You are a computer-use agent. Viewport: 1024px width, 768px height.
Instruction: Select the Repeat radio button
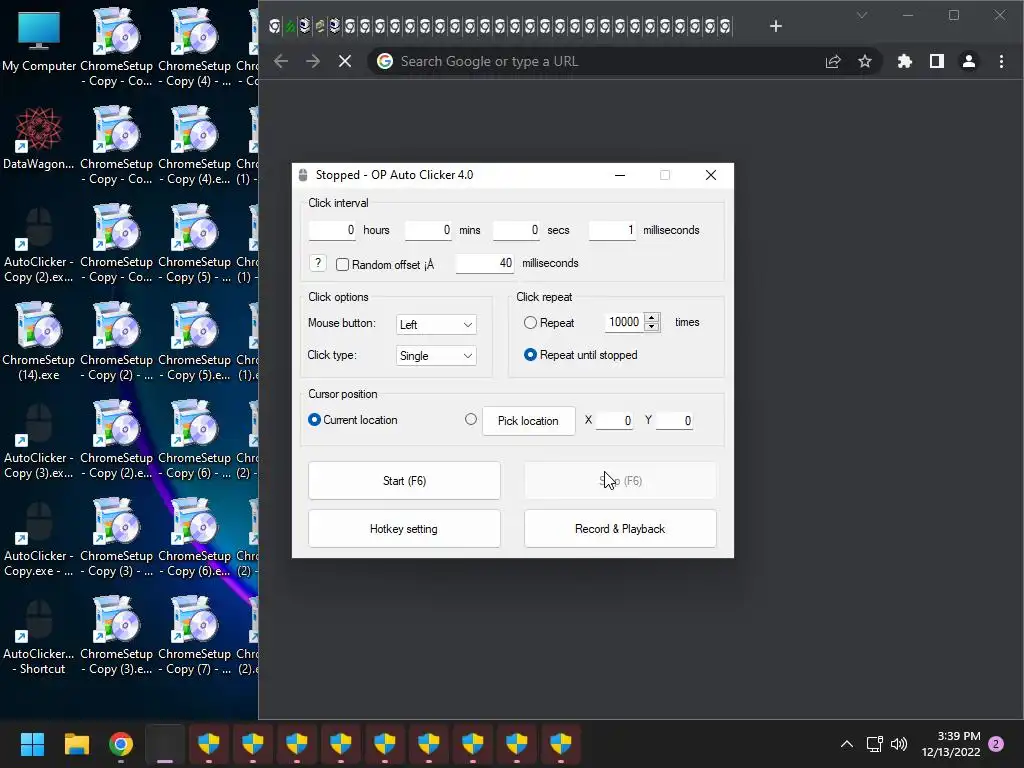click(530, 323)
